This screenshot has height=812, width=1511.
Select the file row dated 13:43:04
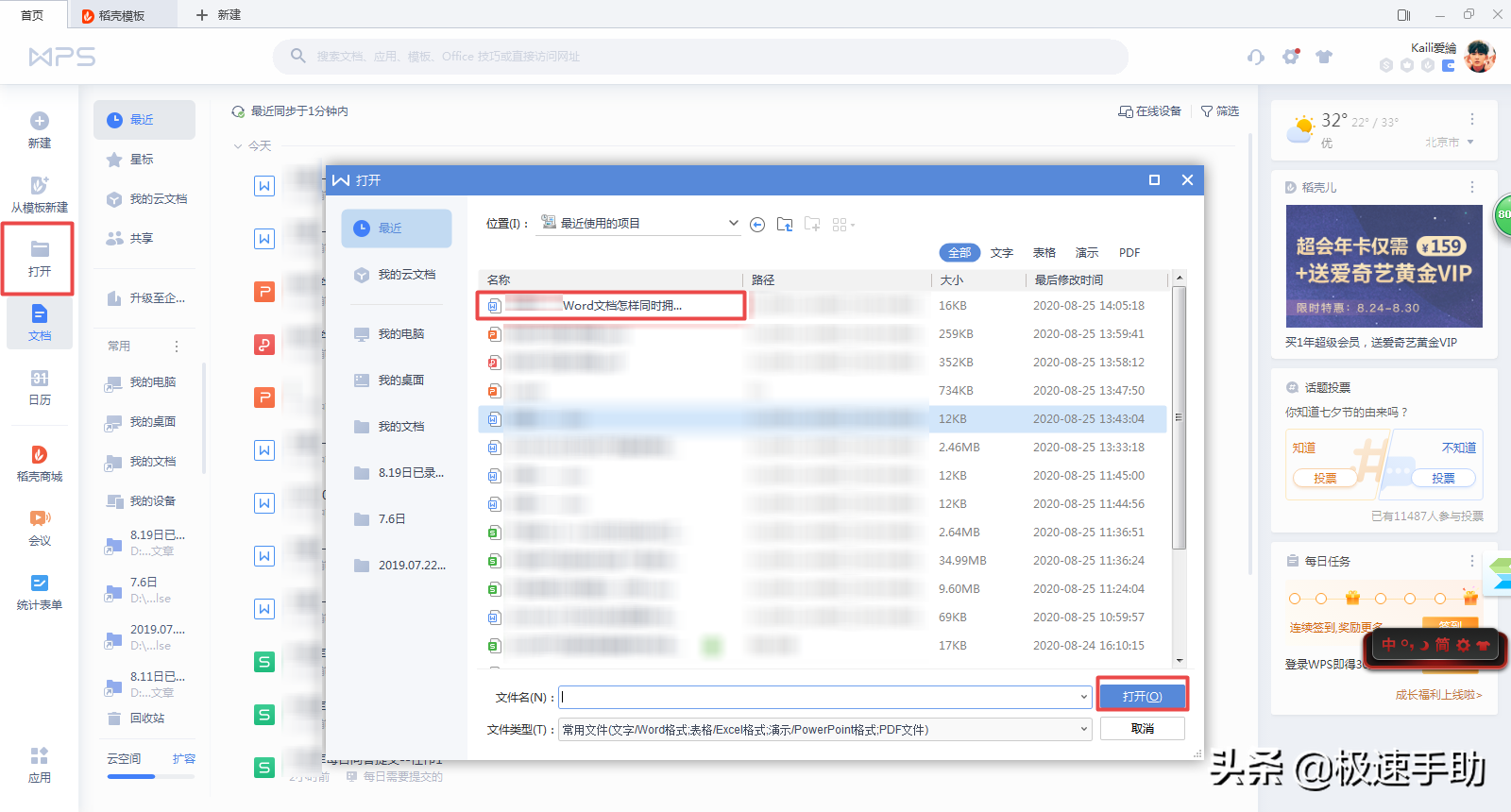(822, 419)
